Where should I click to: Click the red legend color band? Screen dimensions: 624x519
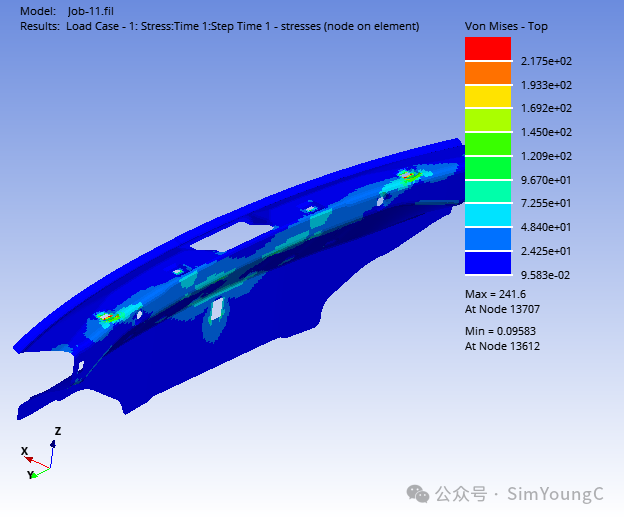(x=488, y=49)
